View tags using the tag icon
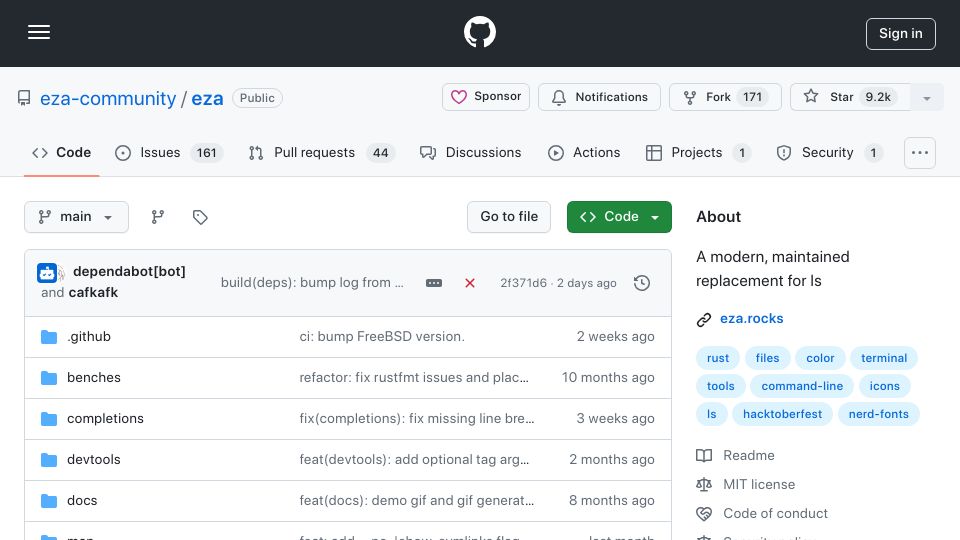This screenshot has height=540, width=960. pyautogui.click(x=200, y=217)
